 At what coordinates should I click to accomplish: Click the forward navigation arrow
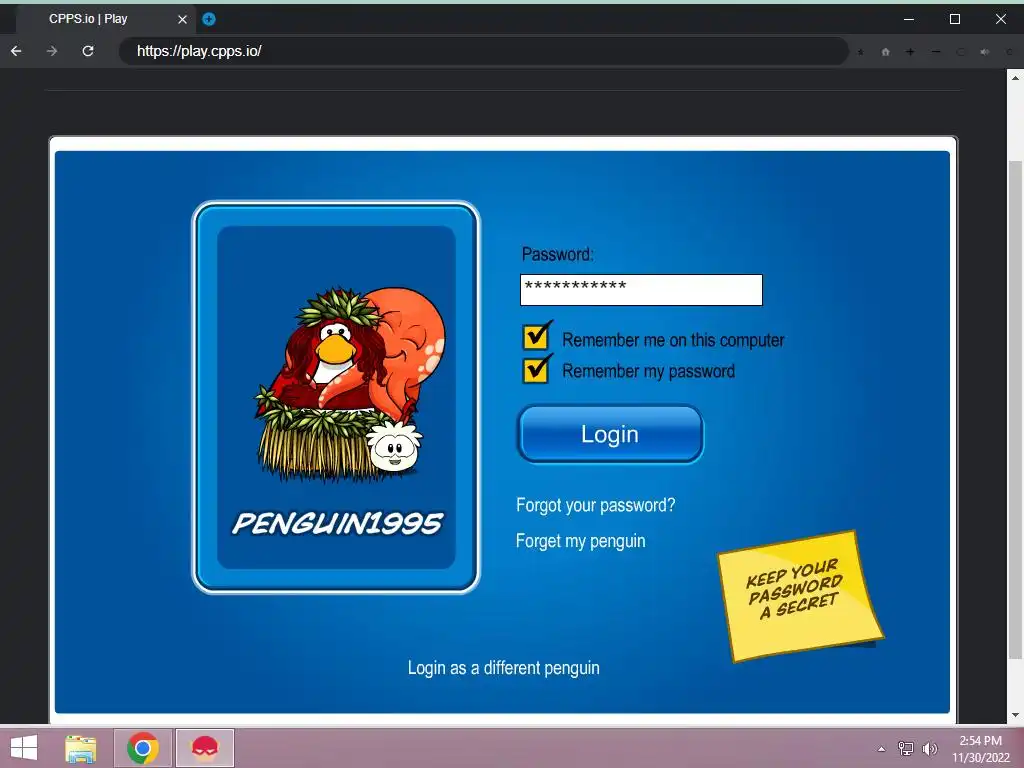point(52,51)
